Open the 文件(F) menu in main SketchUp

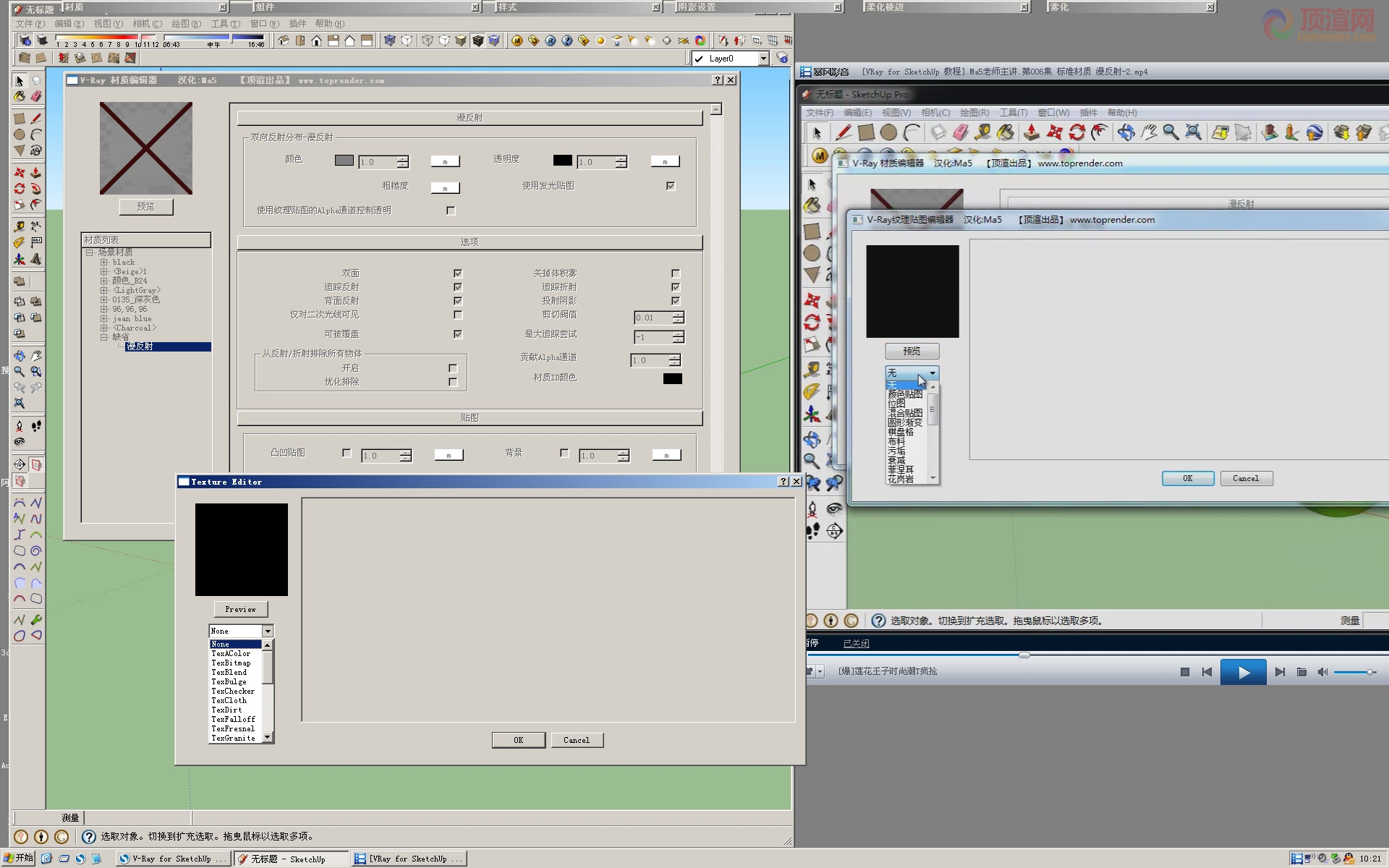(30, 24)
